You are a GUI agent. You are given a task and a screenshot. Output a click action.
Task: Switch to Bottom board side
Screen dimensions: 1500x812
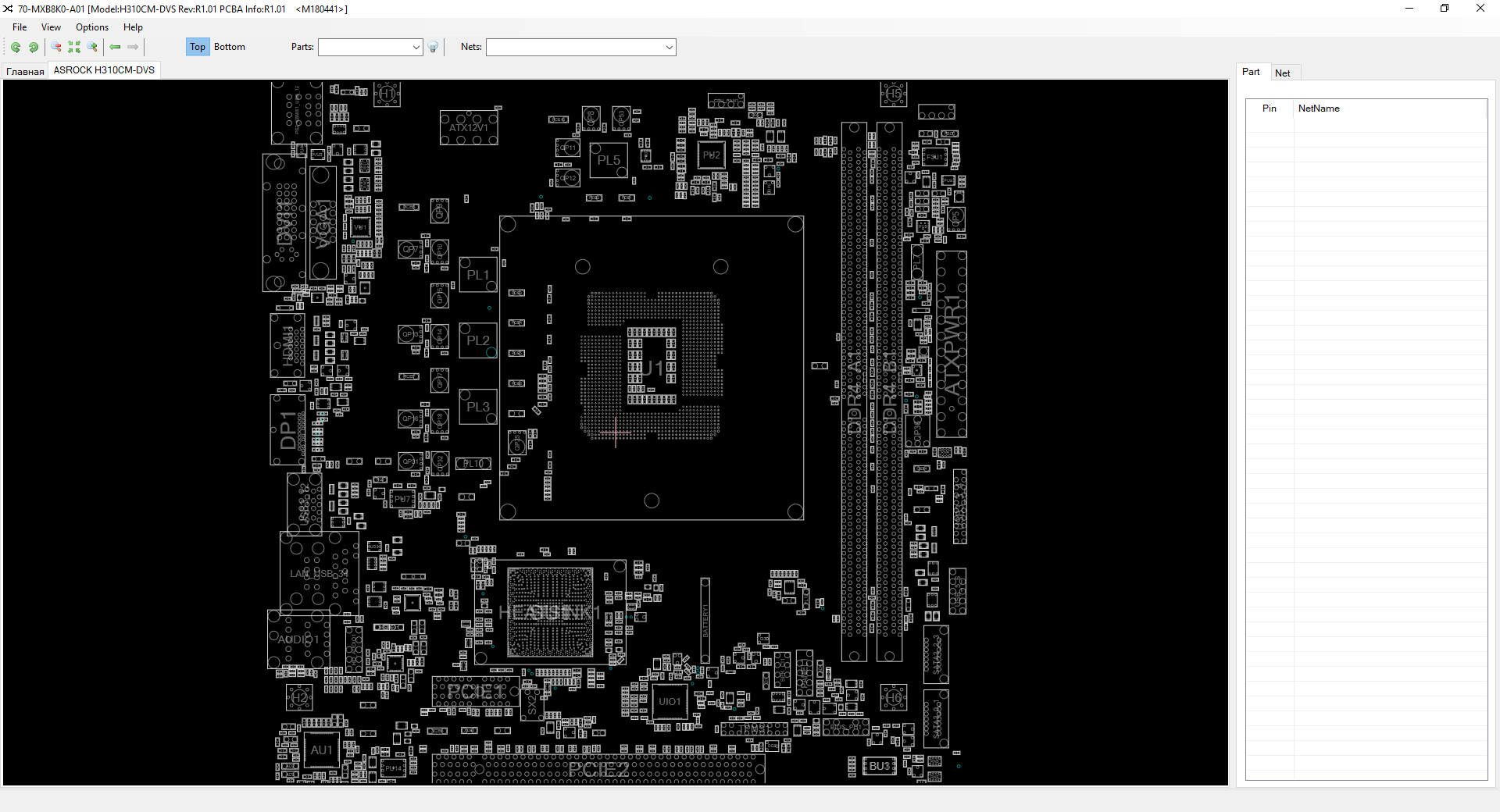click(x=230, y=47)
